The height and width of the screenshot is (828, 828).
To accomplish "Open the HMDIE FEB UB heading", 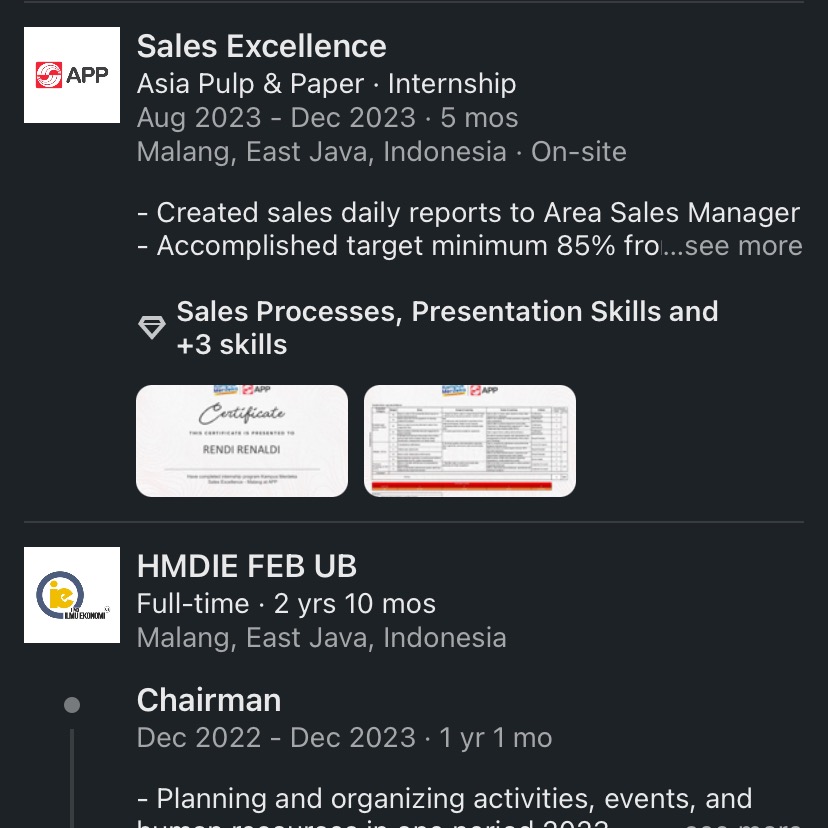I will coord(247,566).
